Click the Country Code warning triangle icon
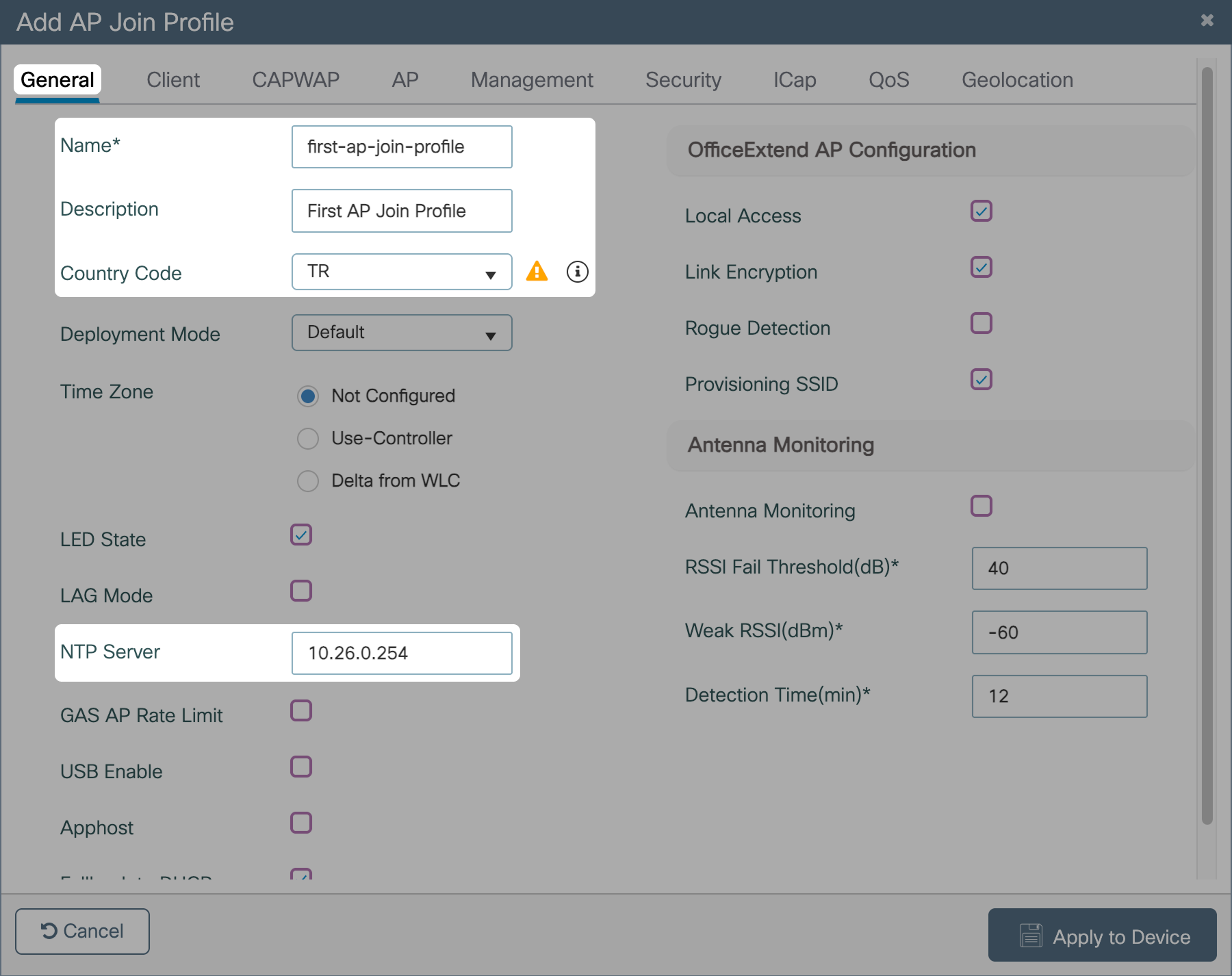This screenshot has height=976, width=1232. (537, 272)
